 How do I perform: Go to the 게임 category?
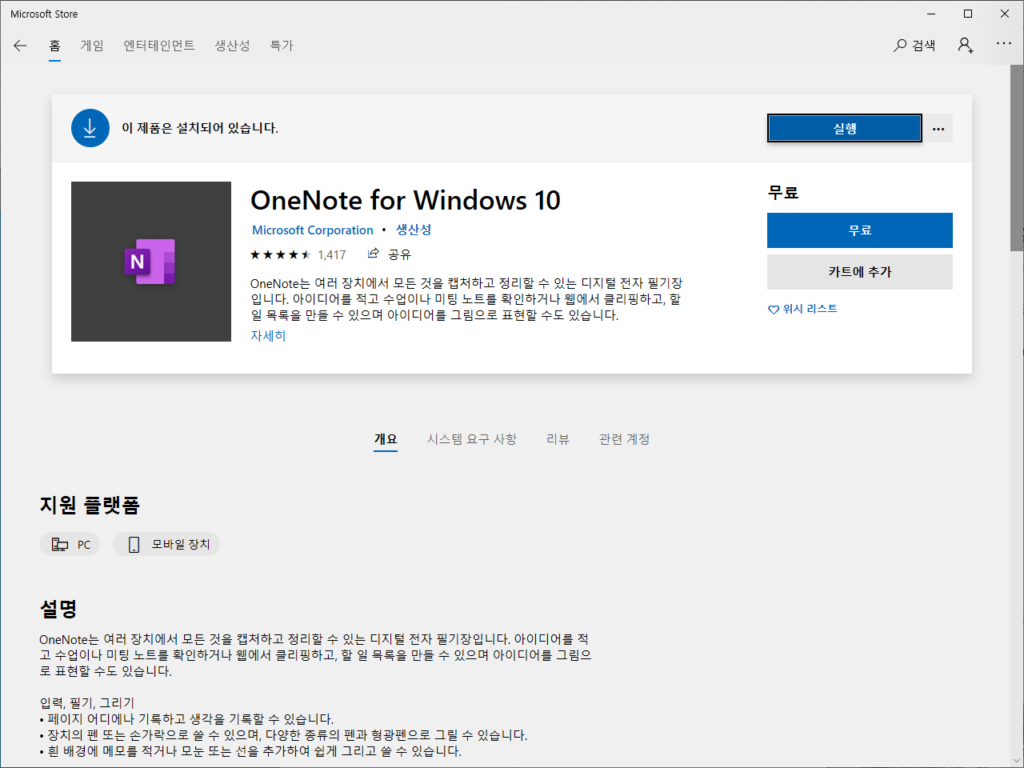pos(91,45)
